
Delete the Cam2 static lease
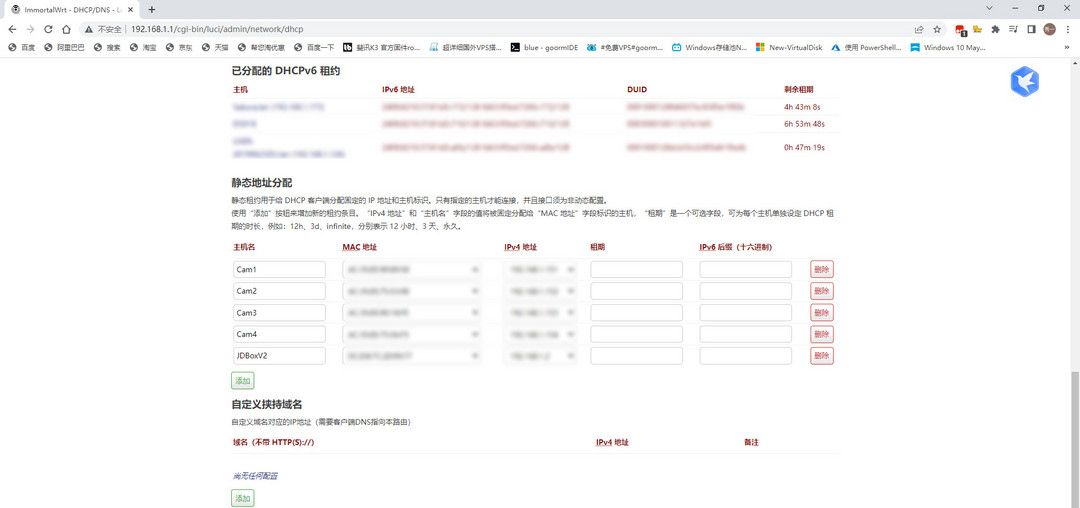coord(822,291)
